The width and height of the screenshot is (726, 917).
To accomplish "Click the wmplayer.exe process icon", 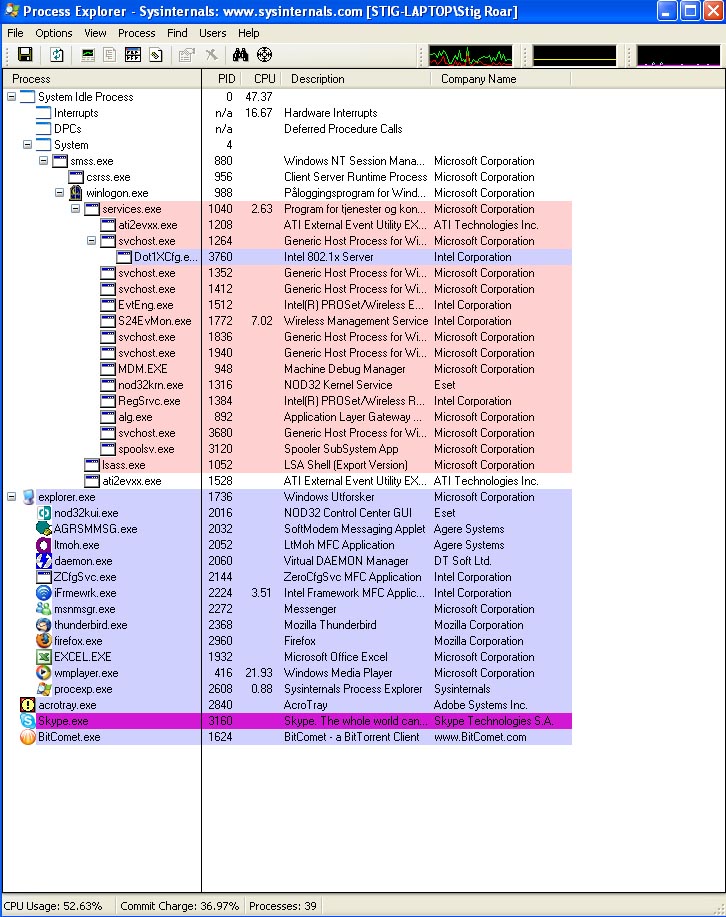I will [x=44, y=673].
